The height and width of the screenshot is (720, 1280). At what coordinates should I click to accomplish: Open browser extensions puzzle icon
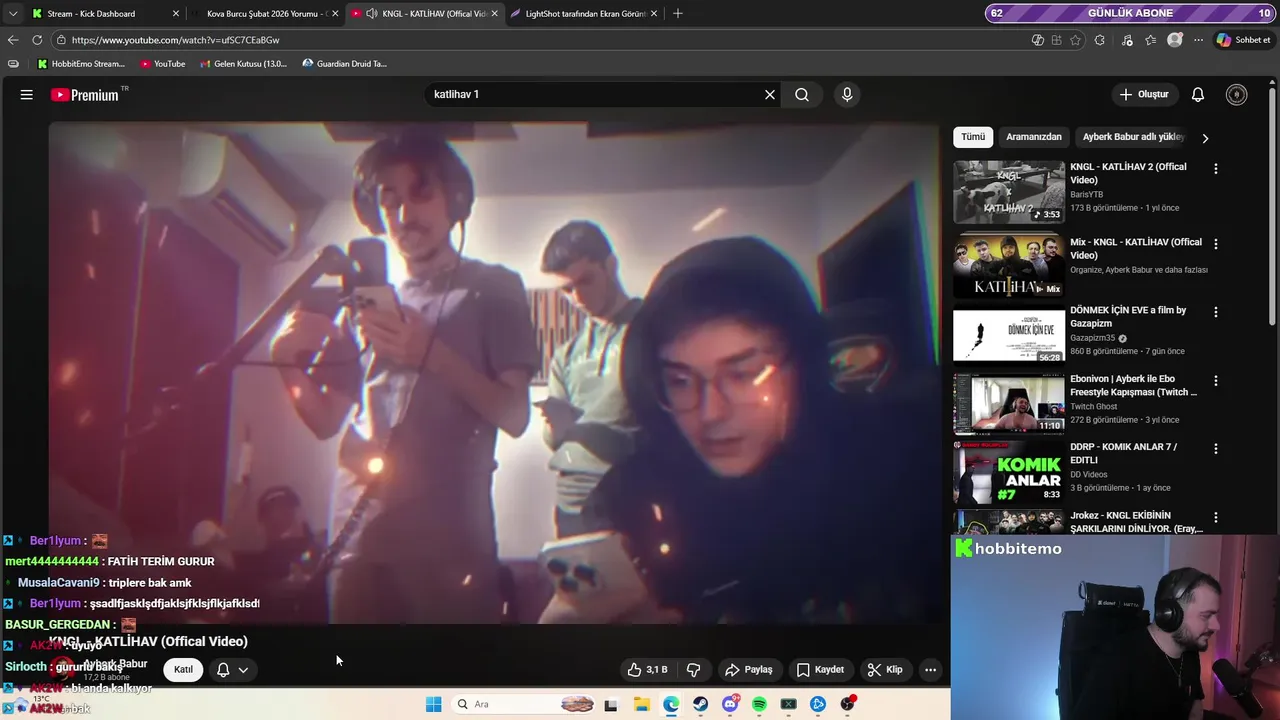pos(1100,40)
